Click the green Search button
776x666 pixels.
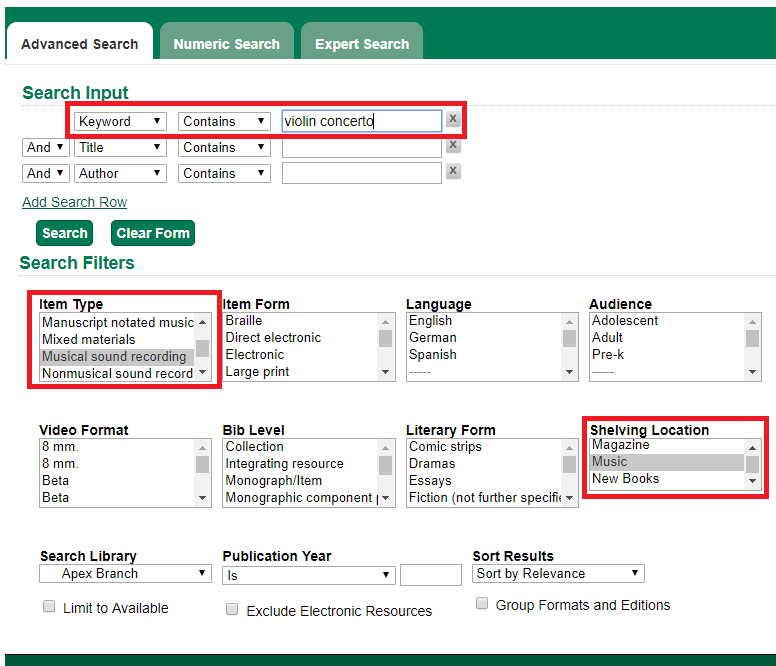click(x=64, y=233)
